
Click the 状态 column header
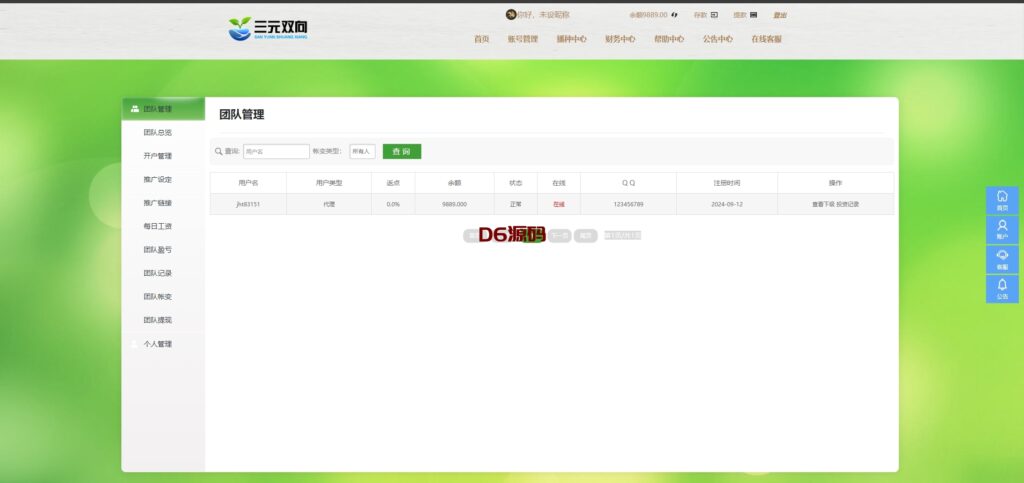[515, 183]
